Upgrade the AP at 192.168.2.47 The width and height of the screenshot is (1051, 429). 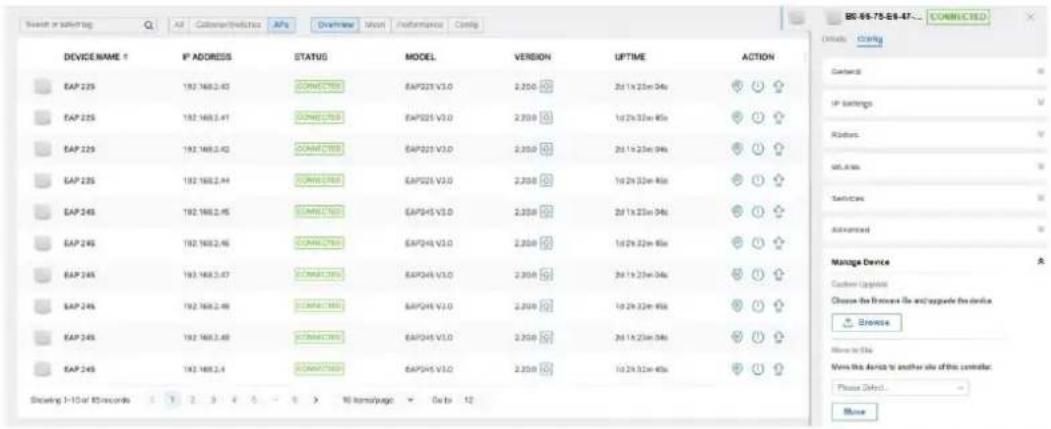click(x=779, y=273)
